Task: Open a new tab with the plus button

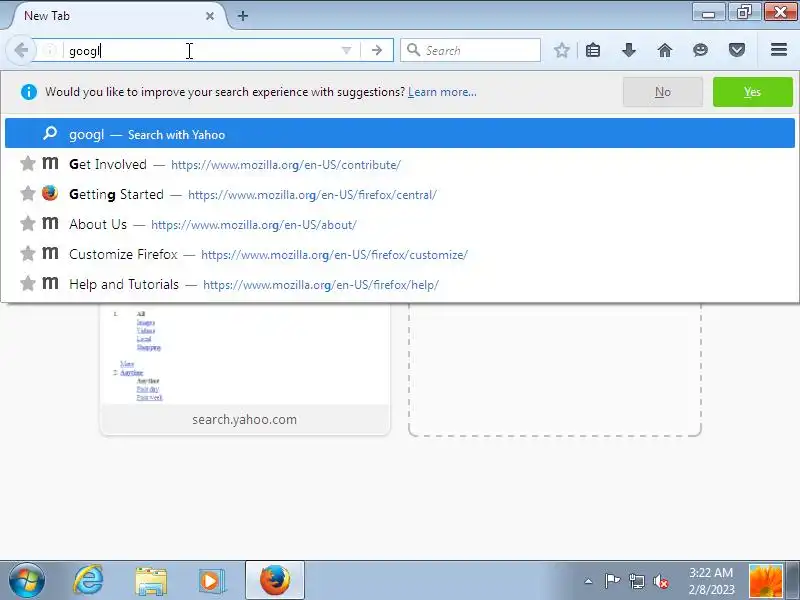Action: [243, 16]
